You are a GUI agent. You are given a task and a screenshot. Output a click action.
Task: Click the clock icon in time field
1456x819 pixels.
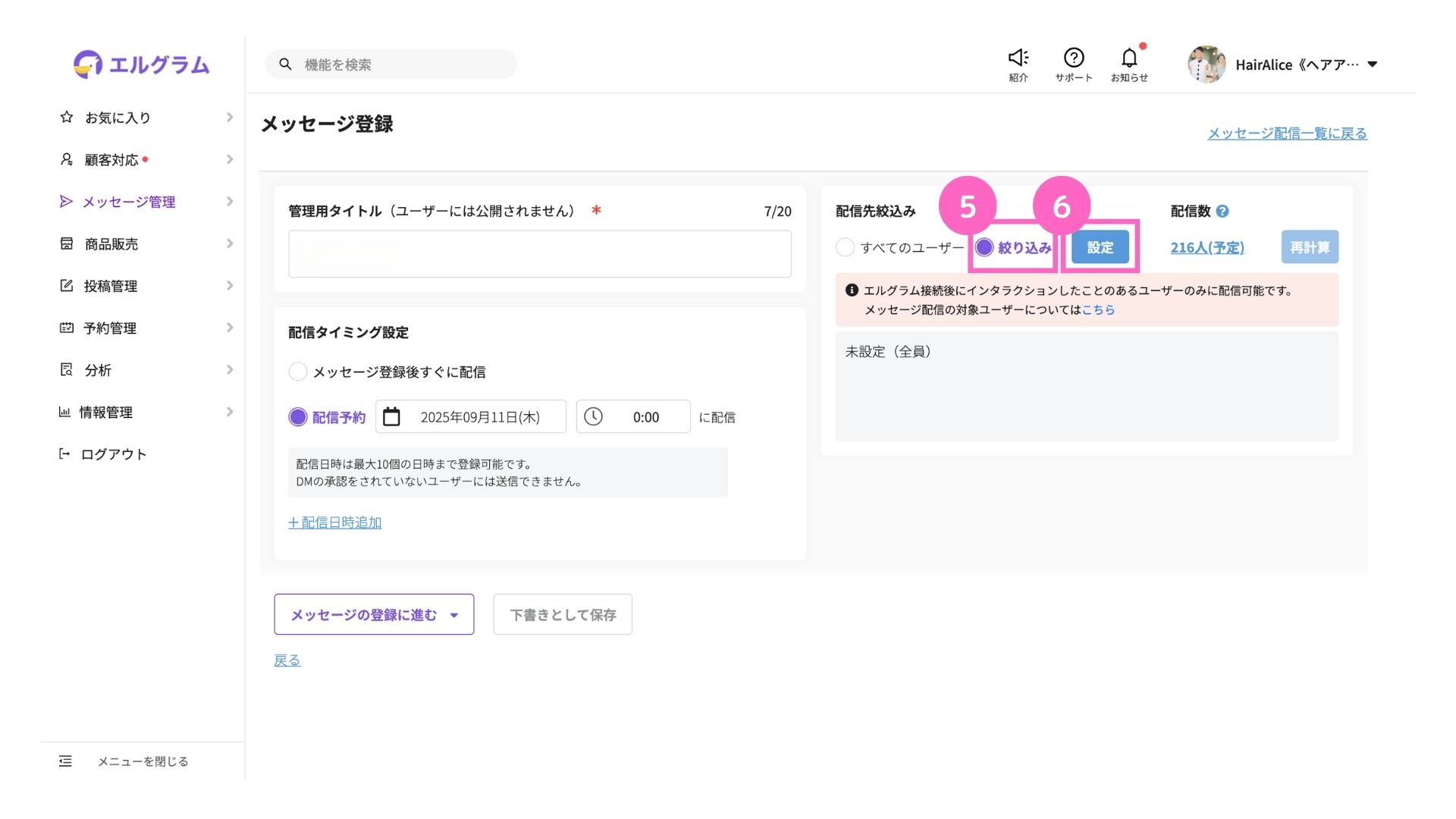tap(593, 417)
